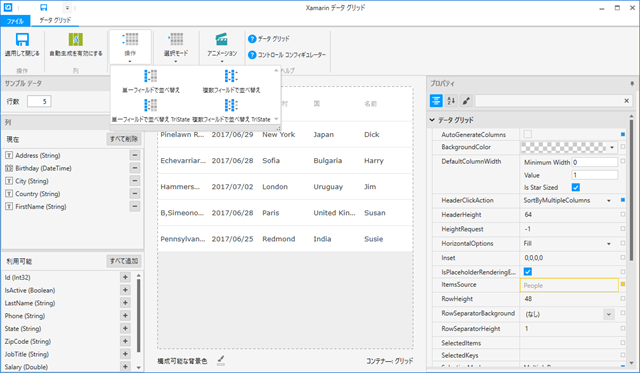Click すべて追加 button

point(124,261)
